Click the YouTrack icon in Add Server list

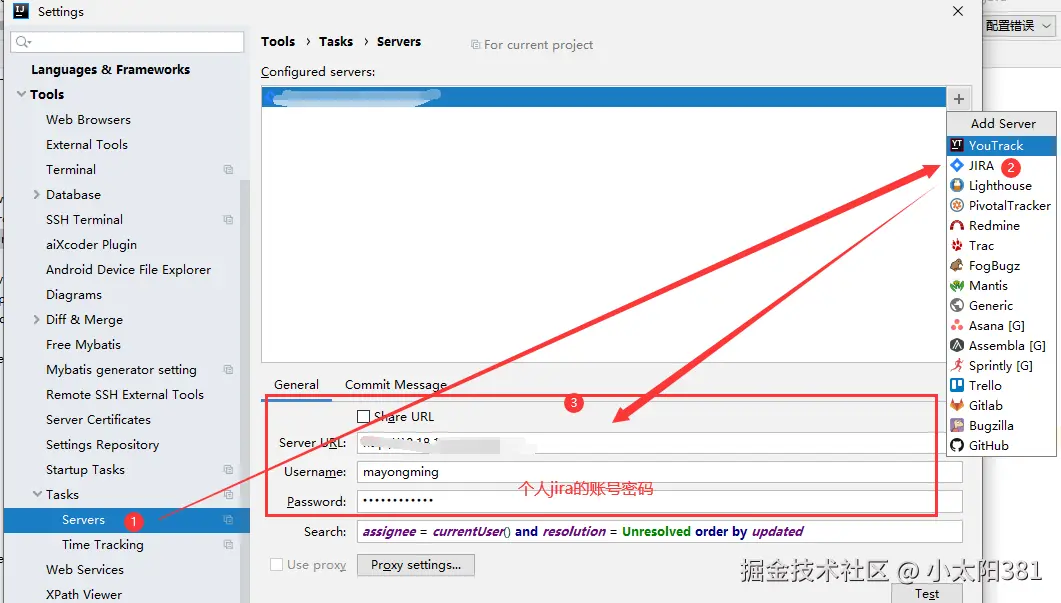coord(957,145)
